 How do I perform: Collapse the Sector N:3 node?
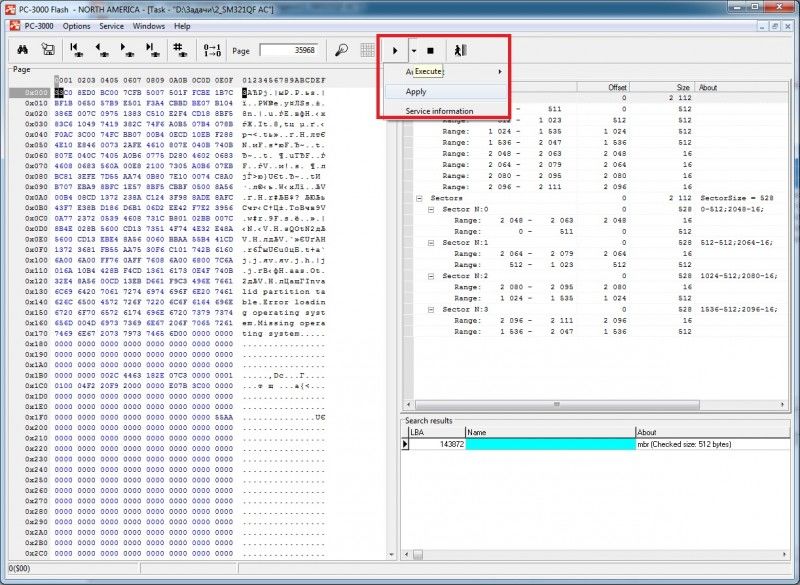coord(431,310)
